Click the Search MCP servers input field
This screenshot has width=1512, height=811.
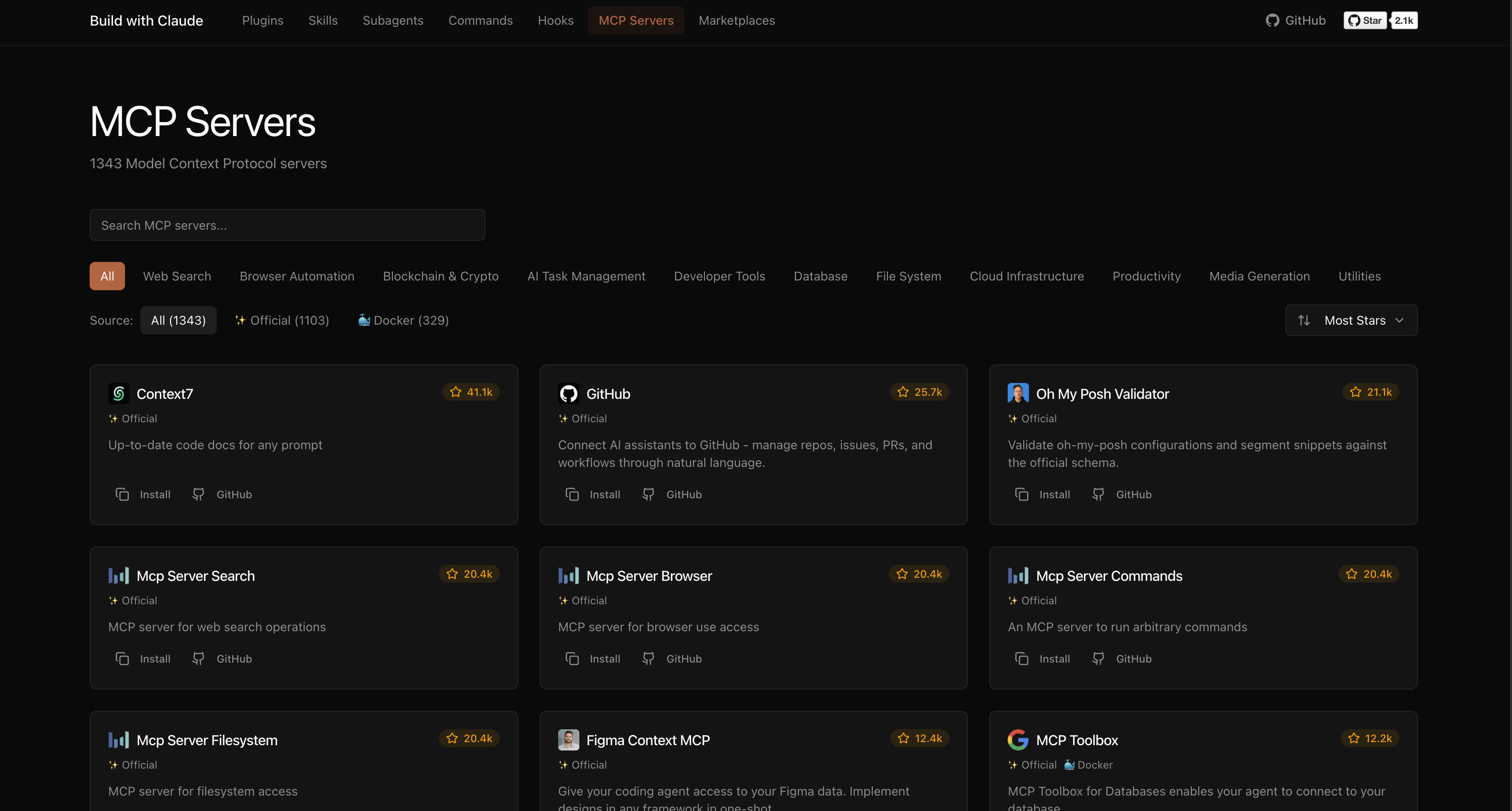click(x=287, y=225)
